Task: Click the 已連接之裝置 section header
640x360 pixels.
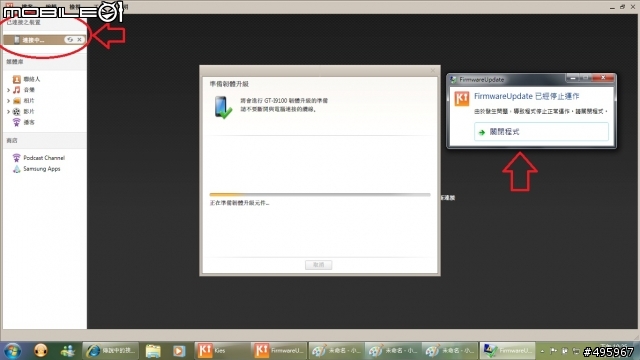Action: point(23,22)
